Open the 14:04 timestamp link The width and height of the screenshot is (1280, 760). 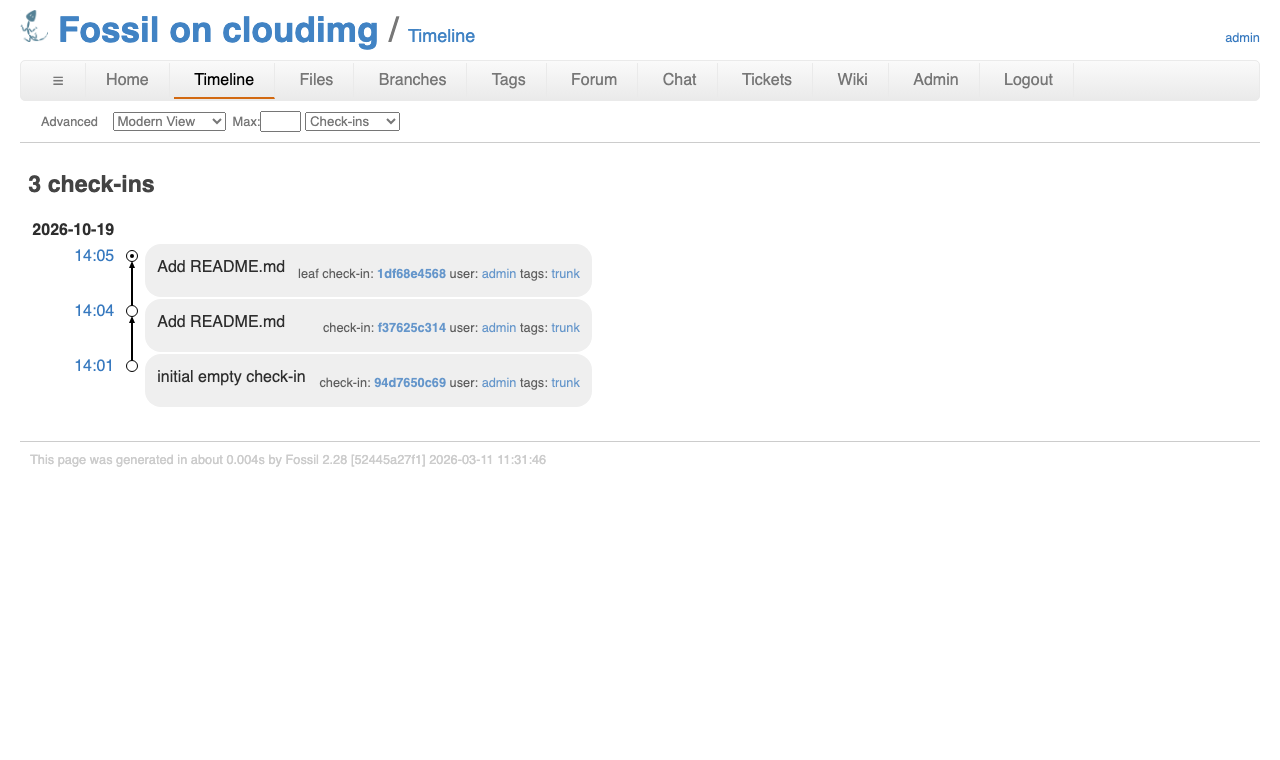tap(94, 311)
